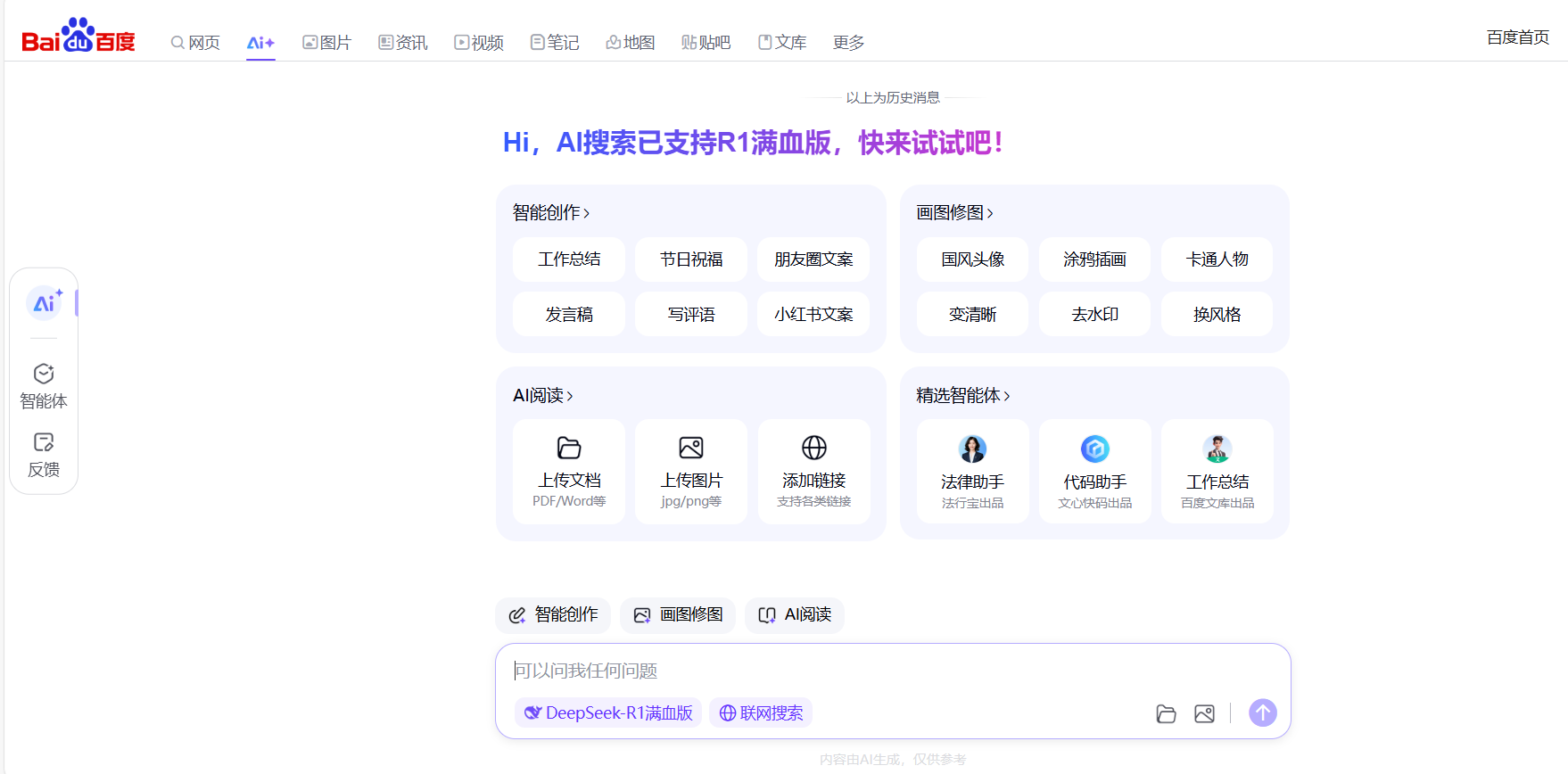The image size is (1568, 774).
Task: Switch to the 网页 tab
Action: click(x=195, y=42)
